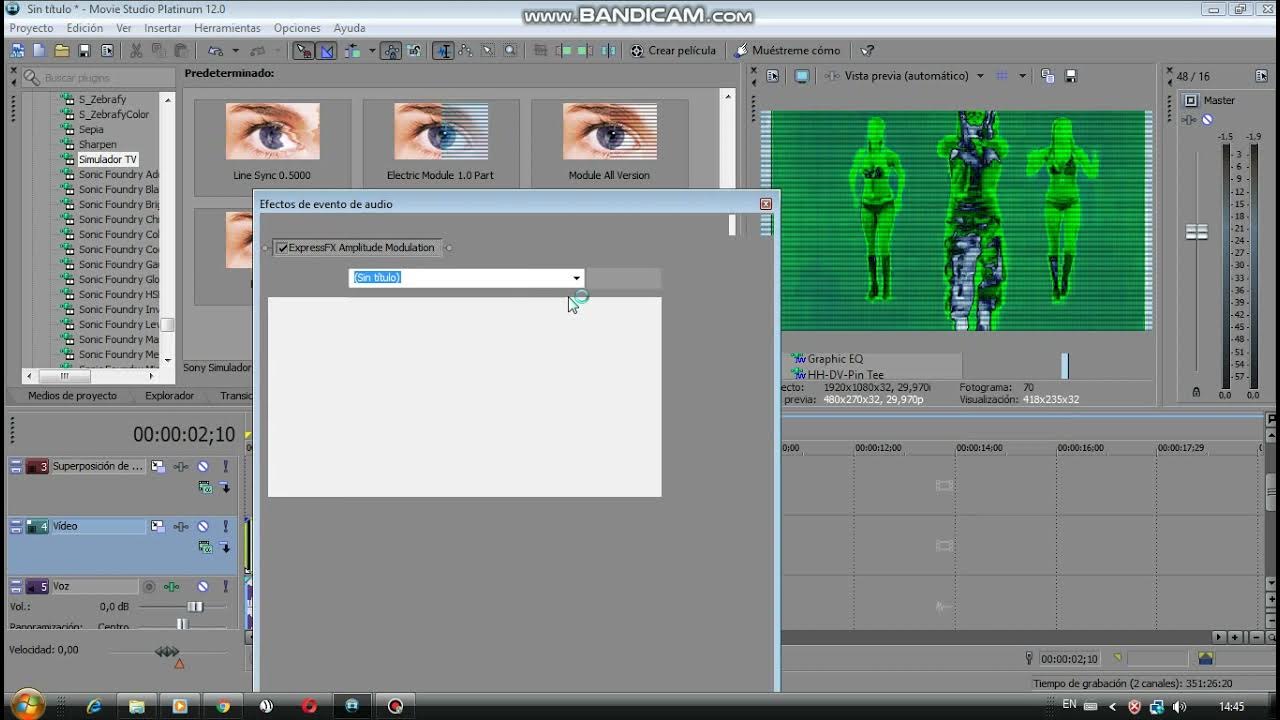This screenshot has height=720, width=1280.
Task: Switch to the Explorador tab
Action: click(x=169, y=395)
